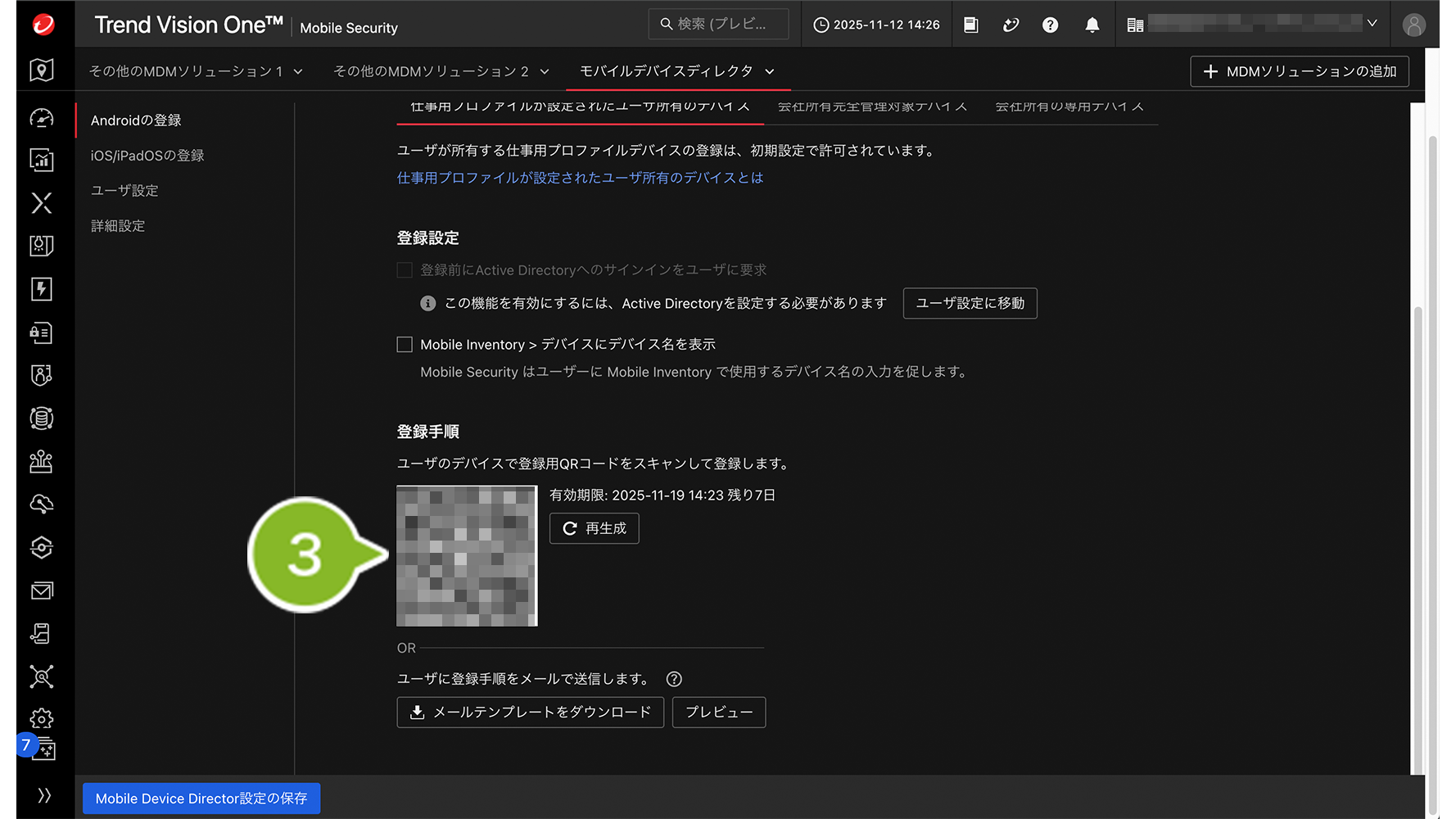Click the Trend Micro logo icon
Screen dimensions: 1456x819
pos(43,25)
